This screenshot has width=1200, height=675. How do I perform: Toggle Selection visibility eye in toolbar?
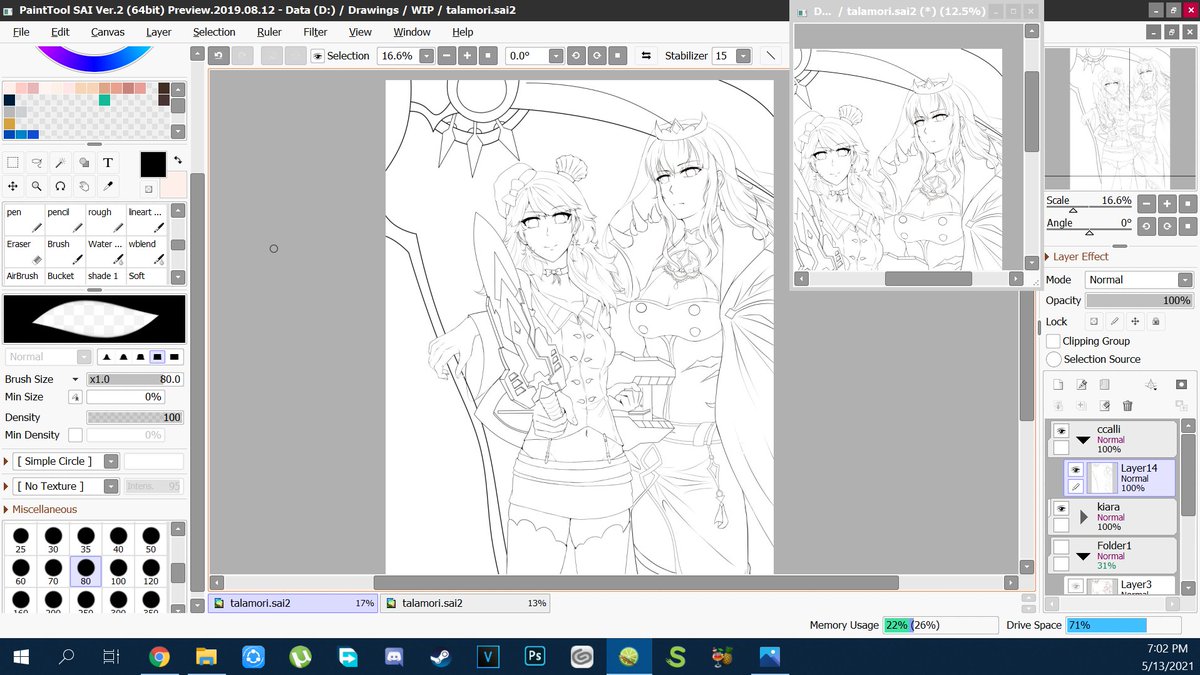point(317,56)
